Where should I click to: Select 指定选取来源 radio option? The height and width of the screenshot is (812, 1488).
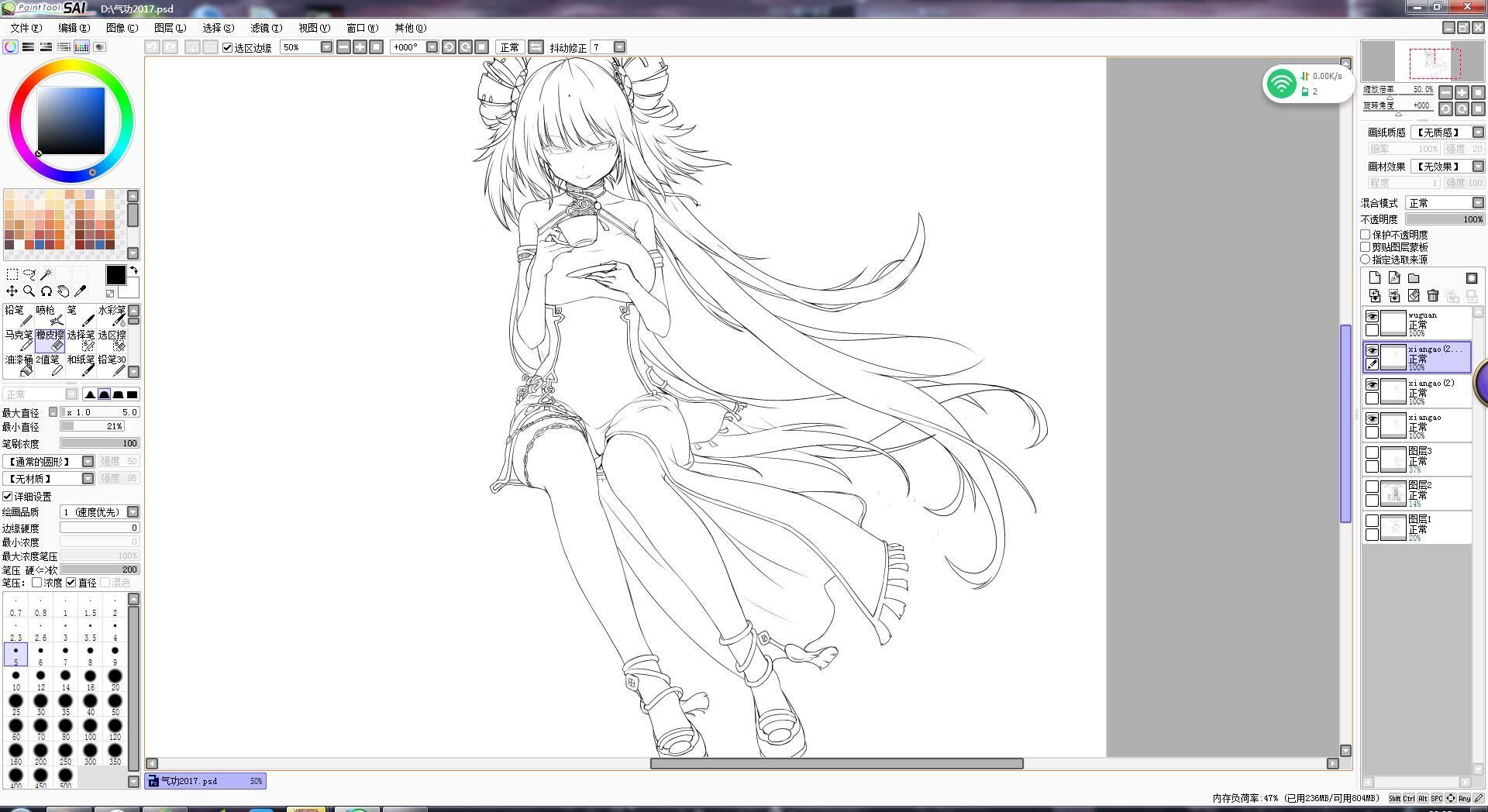[x=1366, y=260]
